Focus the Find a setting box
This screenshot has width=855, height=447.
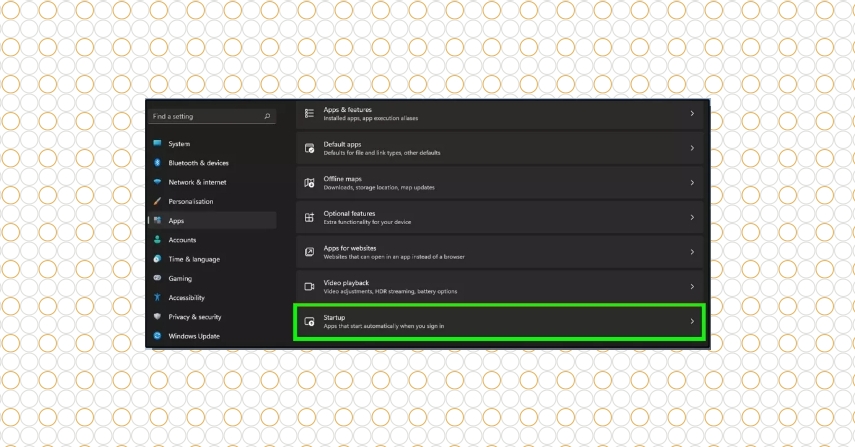click(212, 116)
